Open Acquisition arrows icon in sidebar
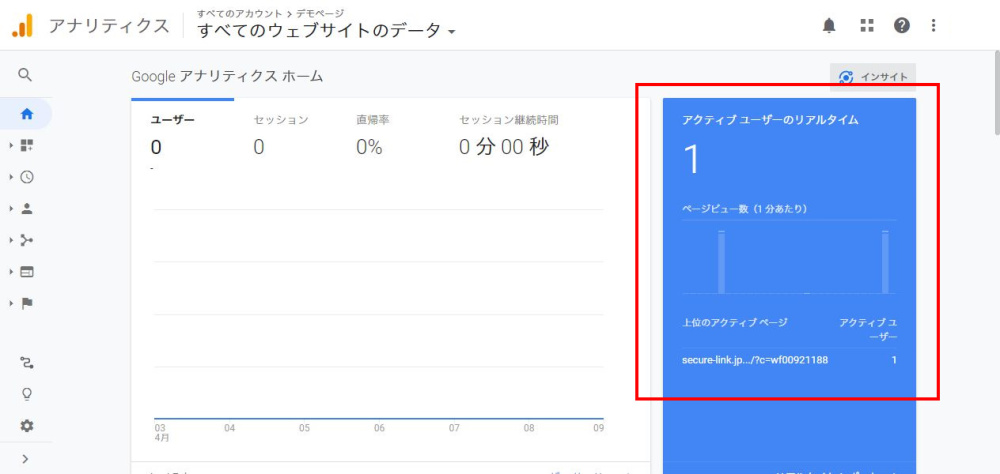The width and height of the screenshot is (1000, 474). (27, 241)
